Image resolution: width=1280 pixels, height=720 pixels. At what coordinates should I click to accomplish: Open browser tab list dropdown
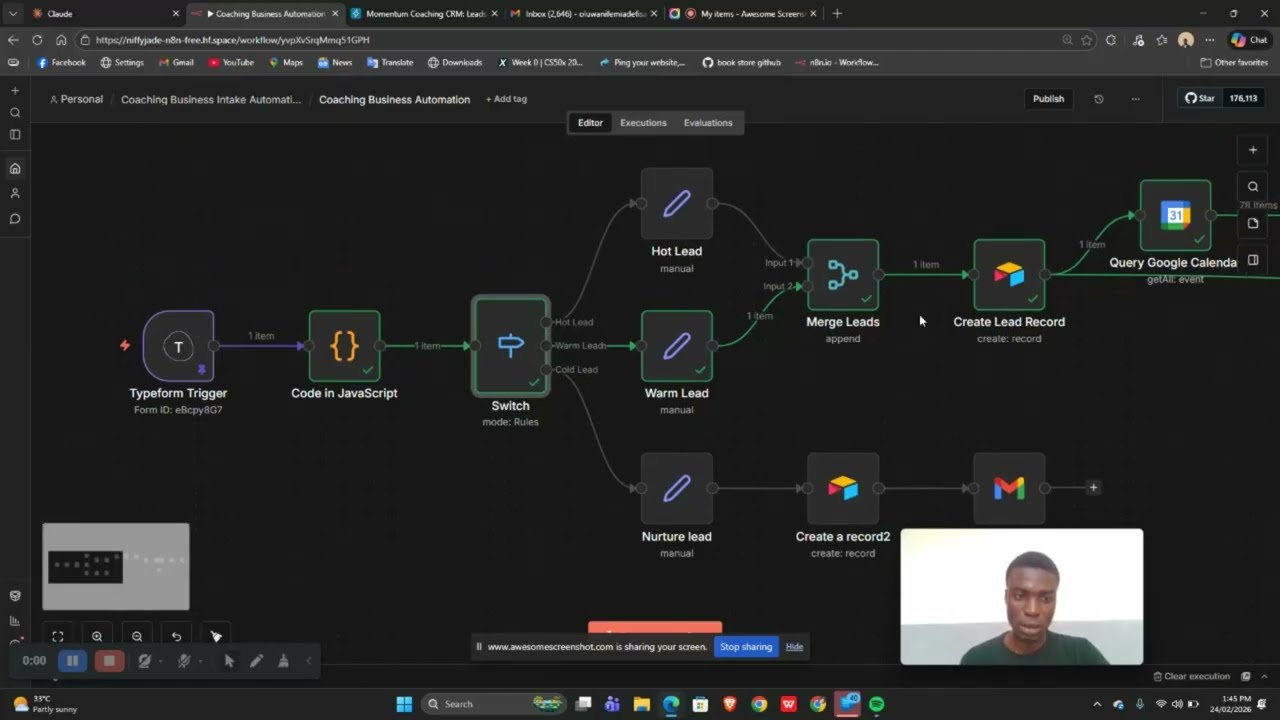click(12, 14)
